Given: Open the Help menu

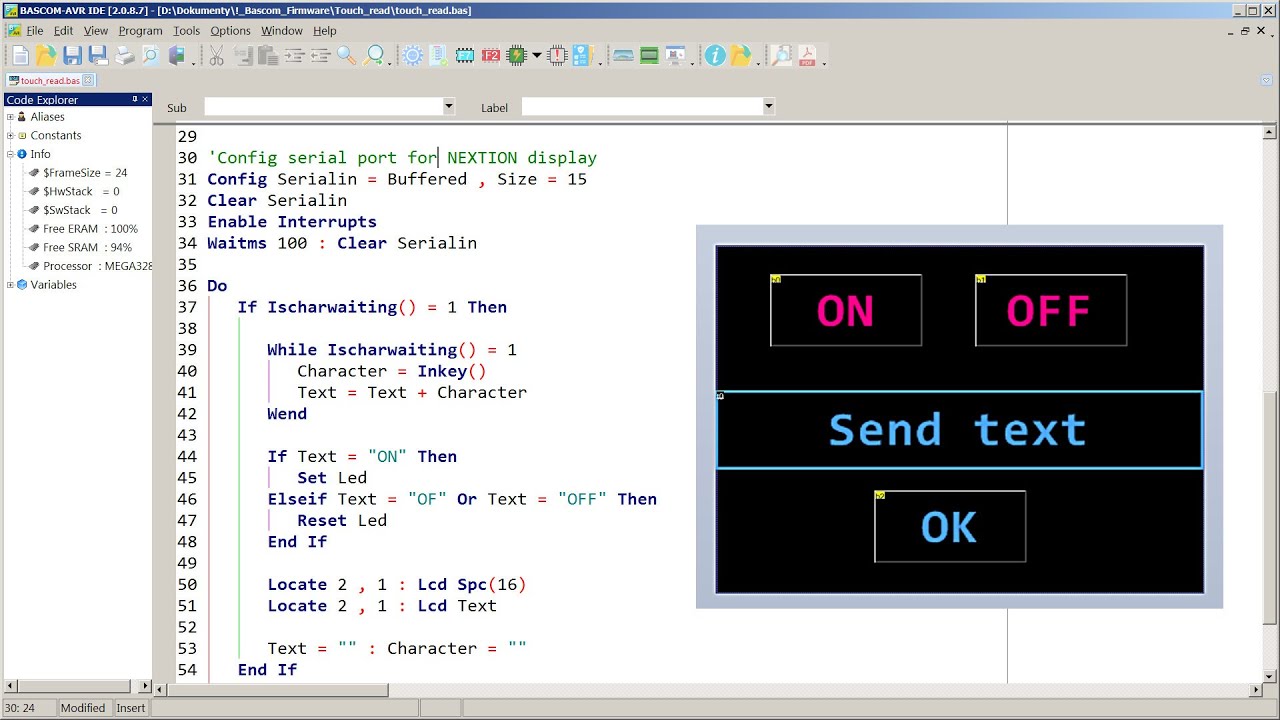Looking at the screenshot, I should point(324,31).
